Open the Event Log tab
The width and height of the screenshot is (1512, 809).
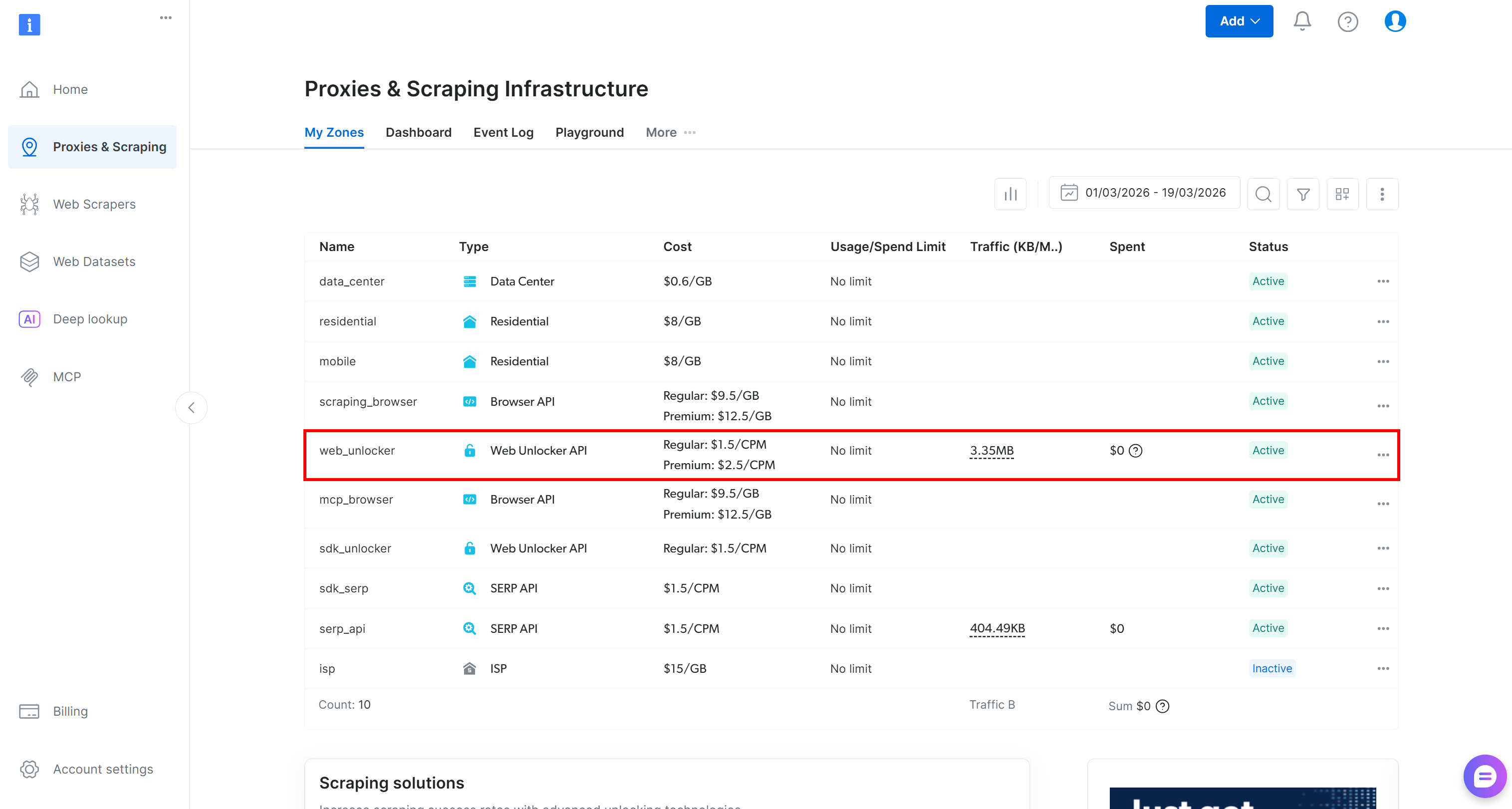[x=503, y=132]
